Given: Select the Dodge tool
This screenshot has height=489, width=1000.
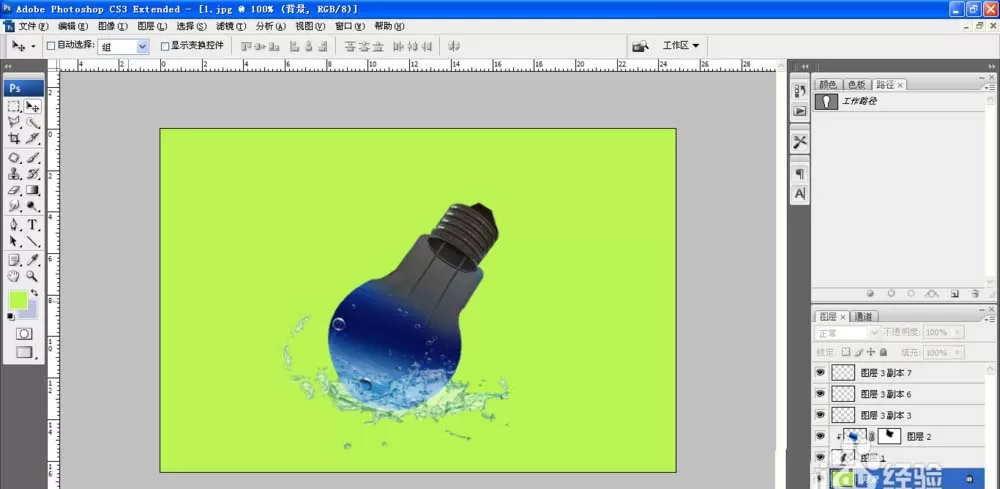Looking at the screenshot, I should tap(33, 206).
